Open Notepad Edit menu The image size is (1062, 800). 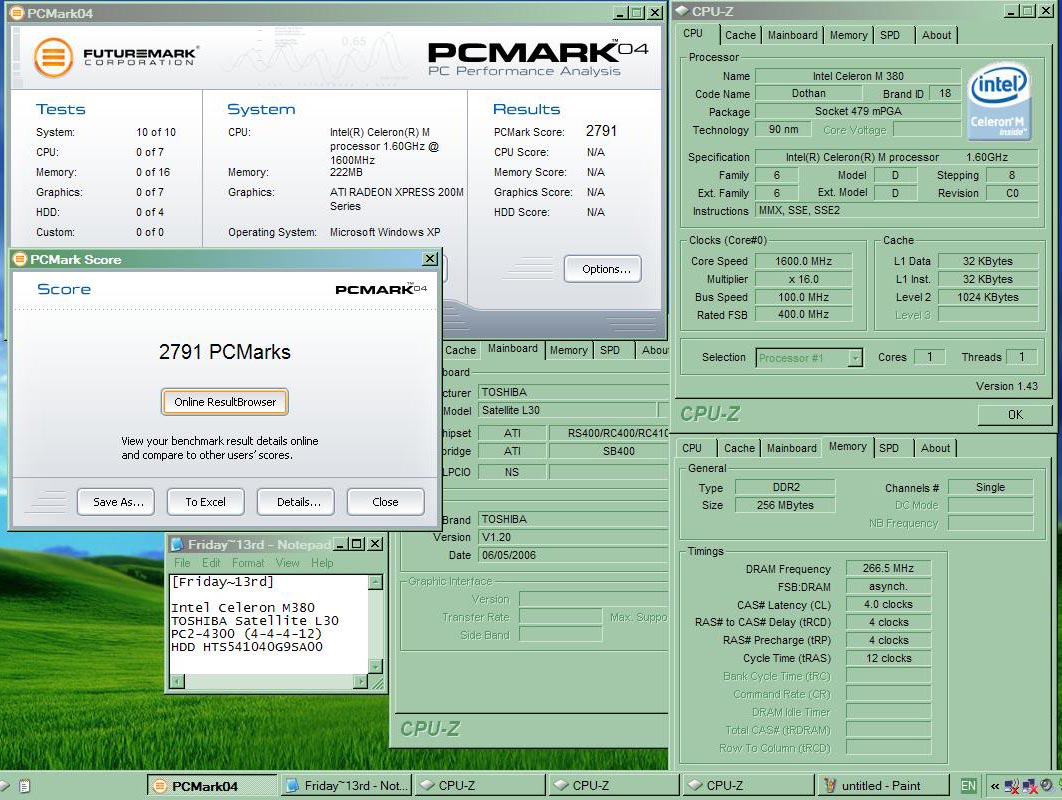211,563
